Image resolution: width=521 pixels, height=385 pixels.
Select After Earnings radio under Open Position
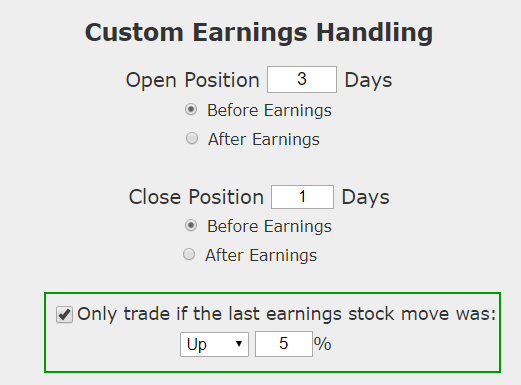[x=192, y=138]
